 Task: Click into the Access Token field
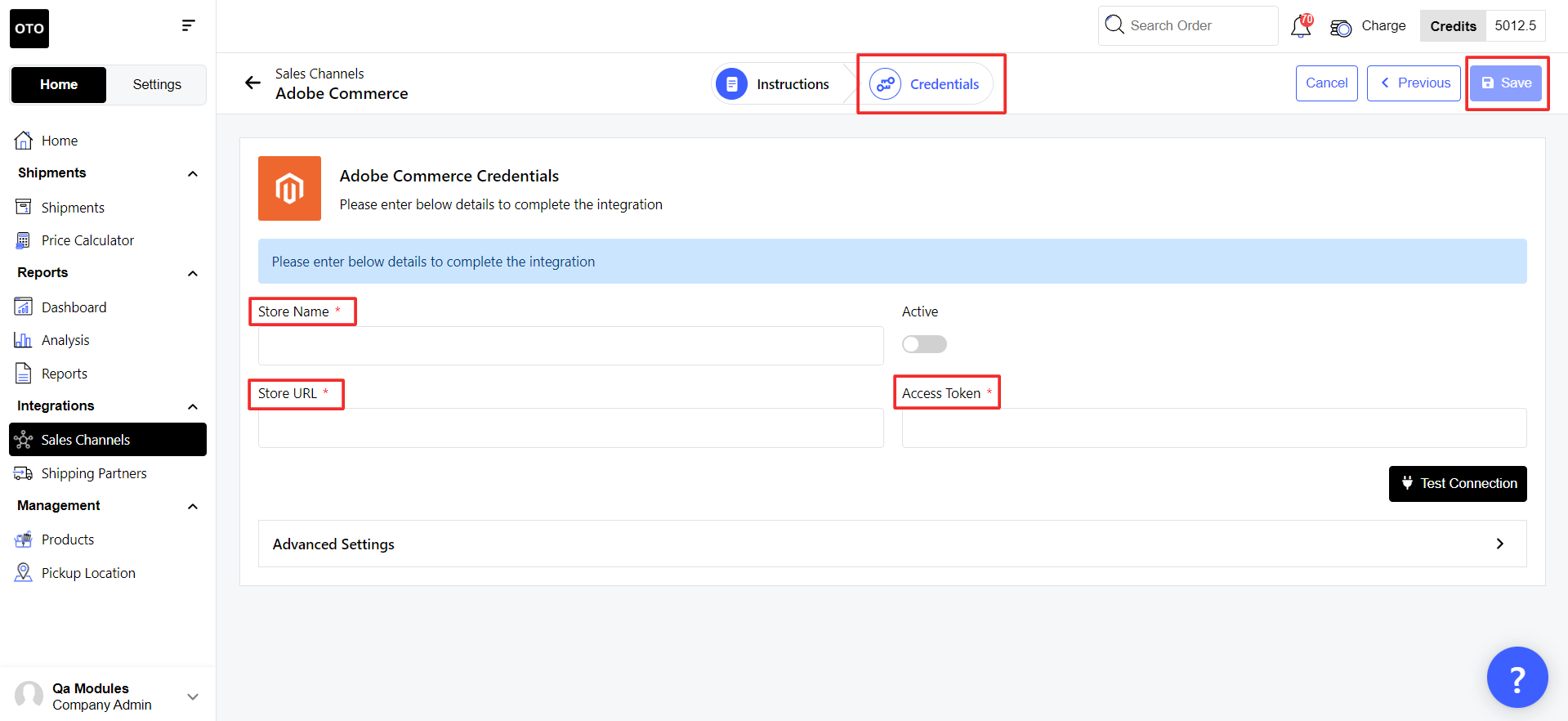[x=1214, y=428]
